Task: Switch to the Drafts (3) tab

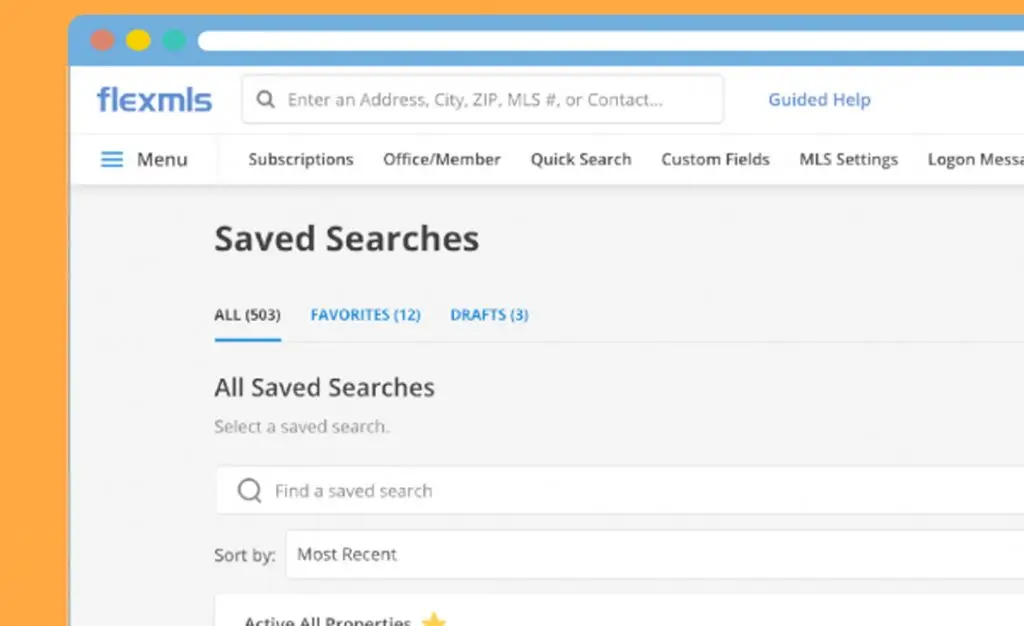Action: click(489, 315)
